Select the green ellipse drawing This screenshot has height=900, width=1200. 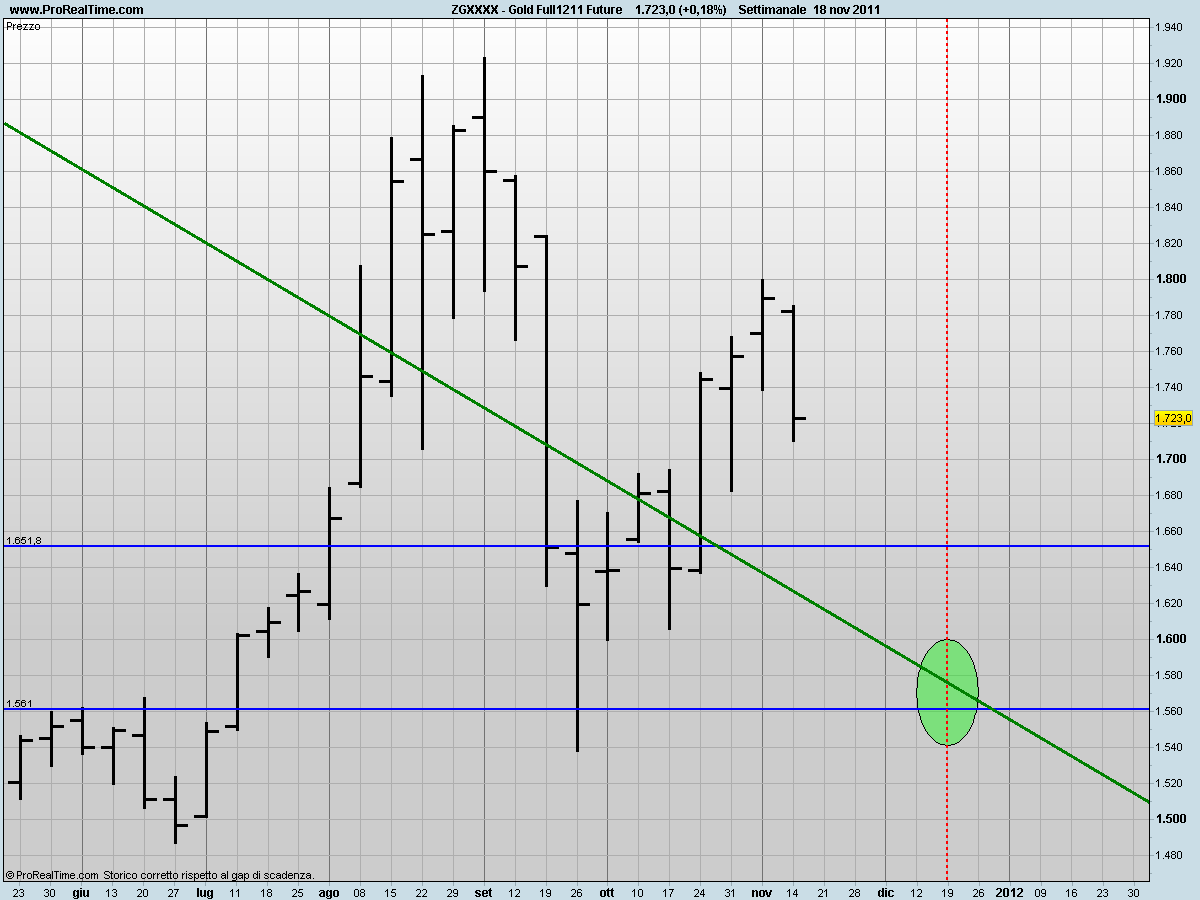(947, 692)
